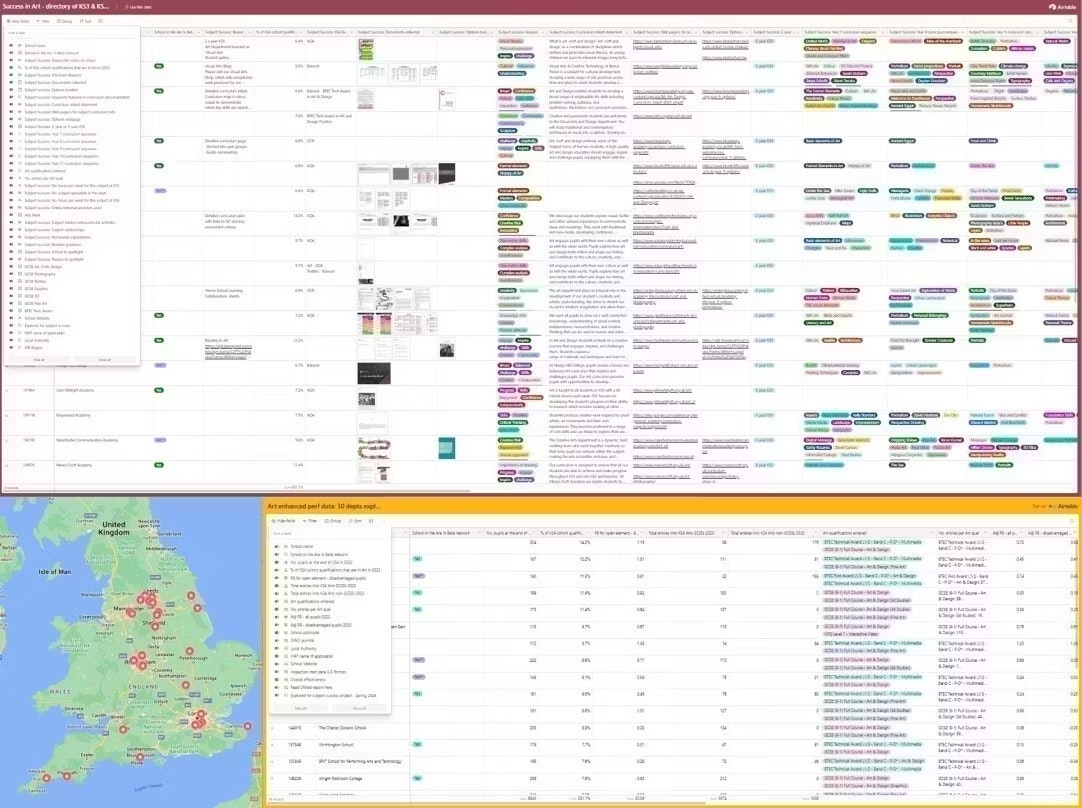
Task: Open Group in Success in Art toolbar
Action: click(x=66, y=21)
